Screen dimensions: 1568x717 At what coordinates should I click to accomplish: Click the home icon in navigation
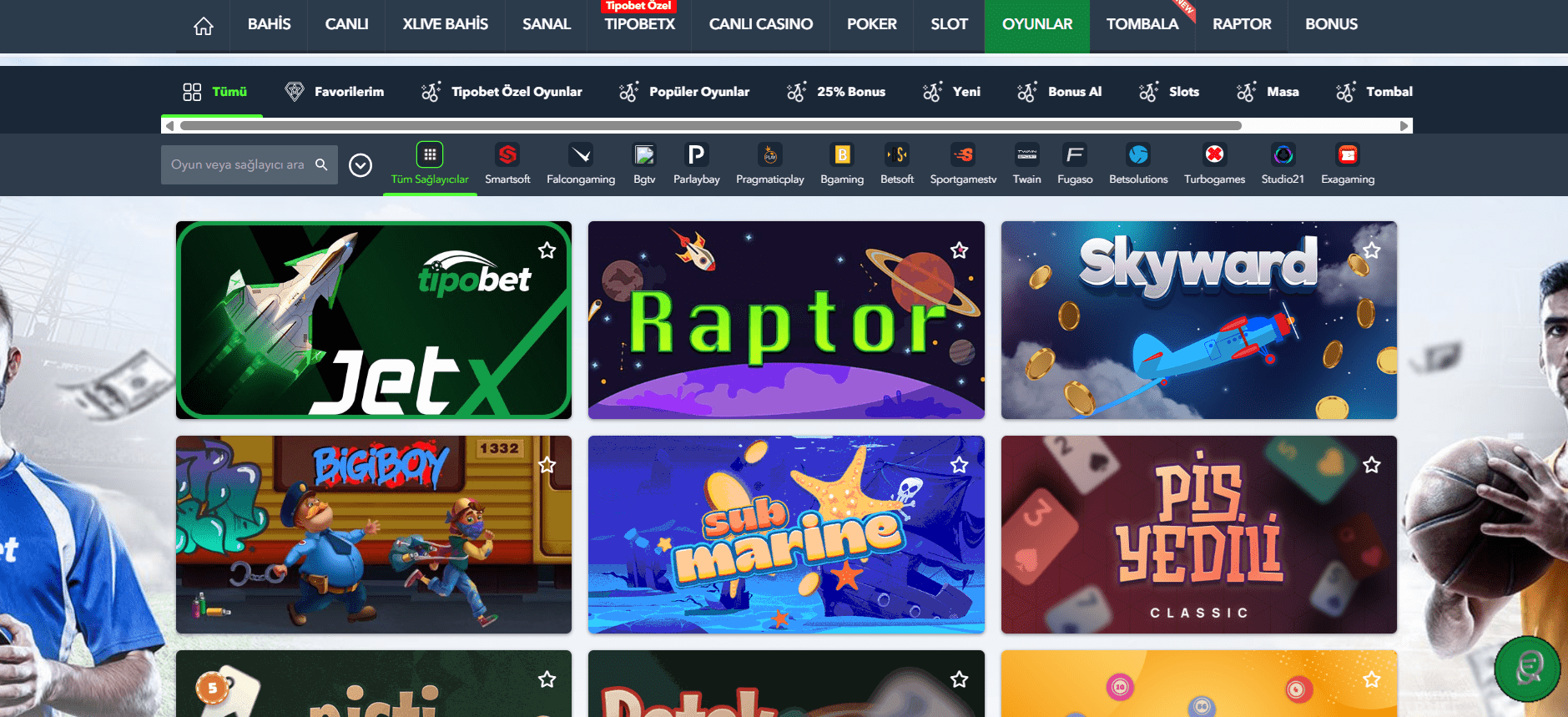point(203,26)
